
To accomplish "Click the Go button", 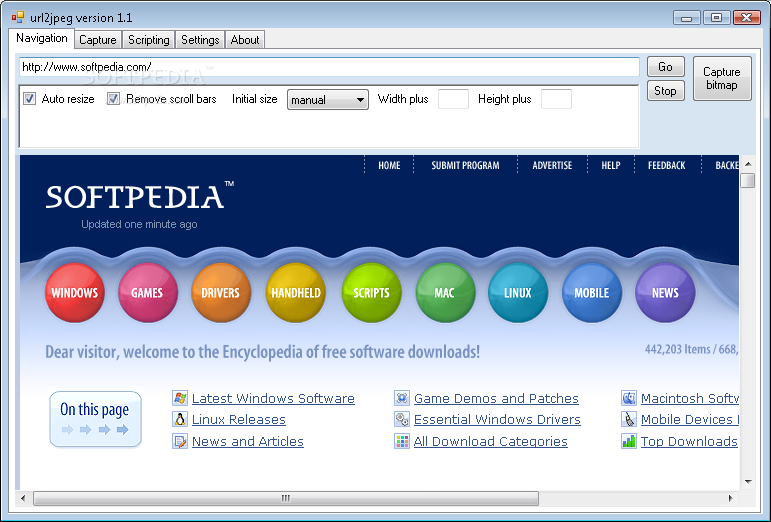I will click(x=665, y=67).
